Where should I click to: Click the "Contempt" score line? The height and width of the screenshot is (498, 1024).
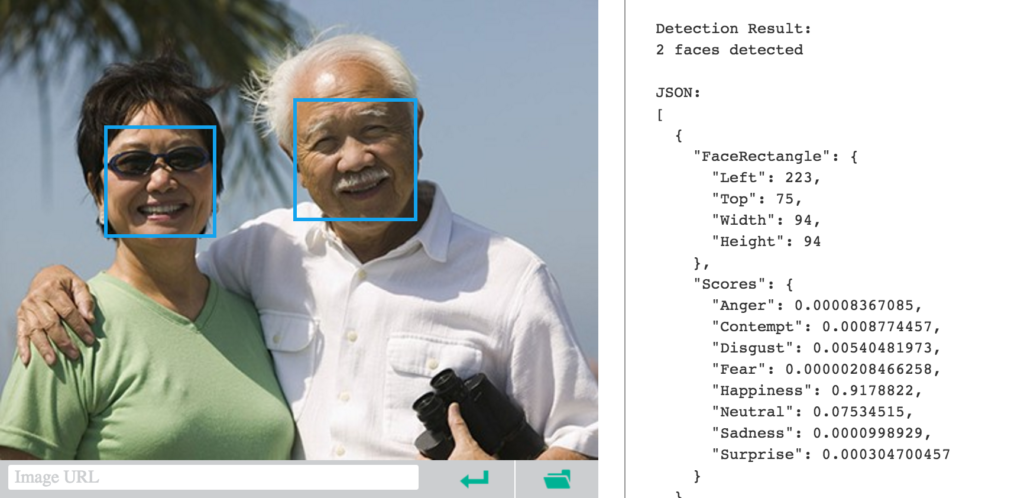(x=826, y=327)
